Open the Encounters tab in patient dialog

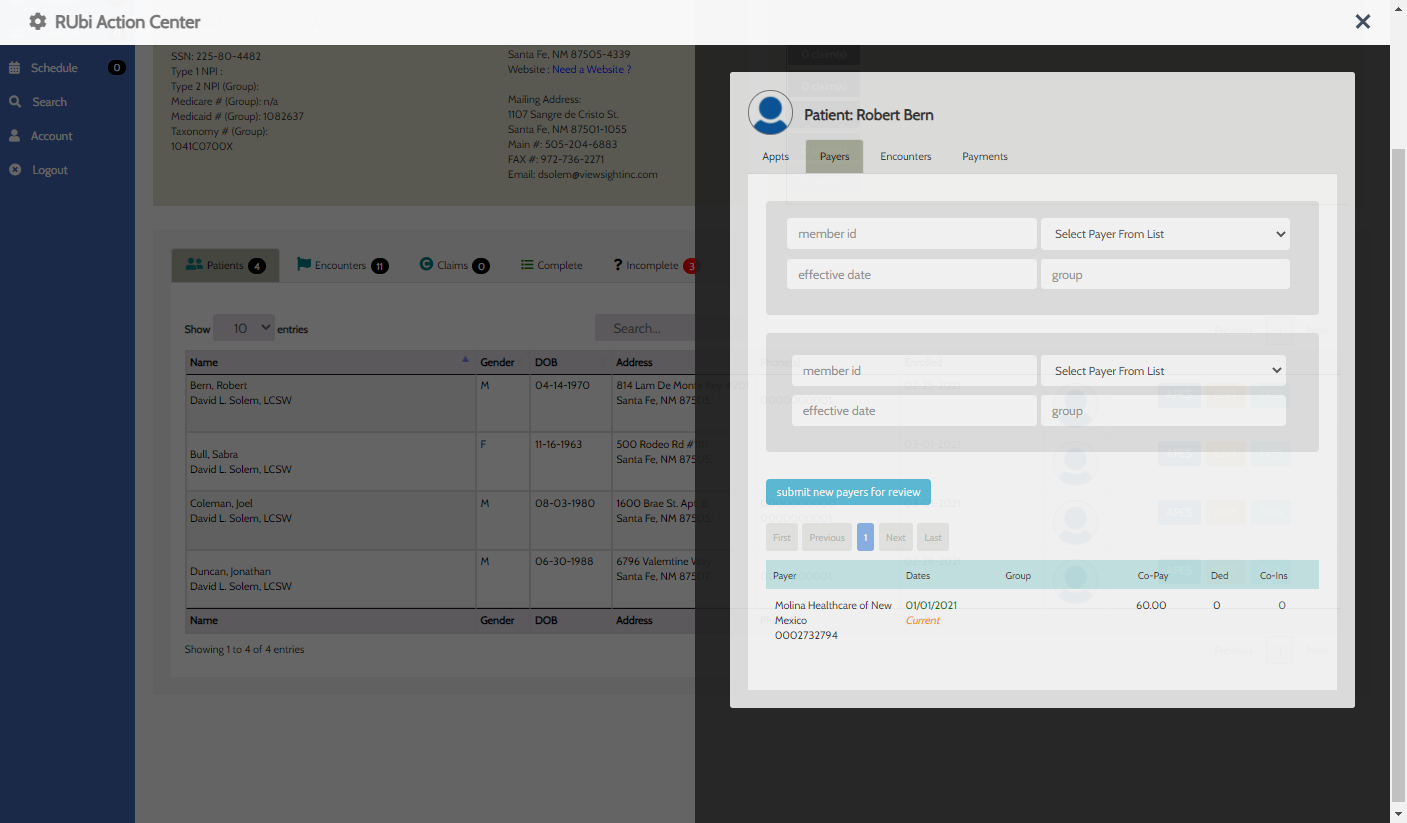click(x=905, y=157)
